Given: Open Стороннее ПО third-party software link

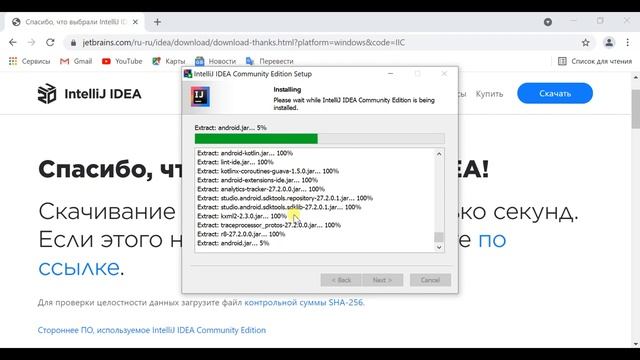Looking at the screenshot, I should (151, 330).
